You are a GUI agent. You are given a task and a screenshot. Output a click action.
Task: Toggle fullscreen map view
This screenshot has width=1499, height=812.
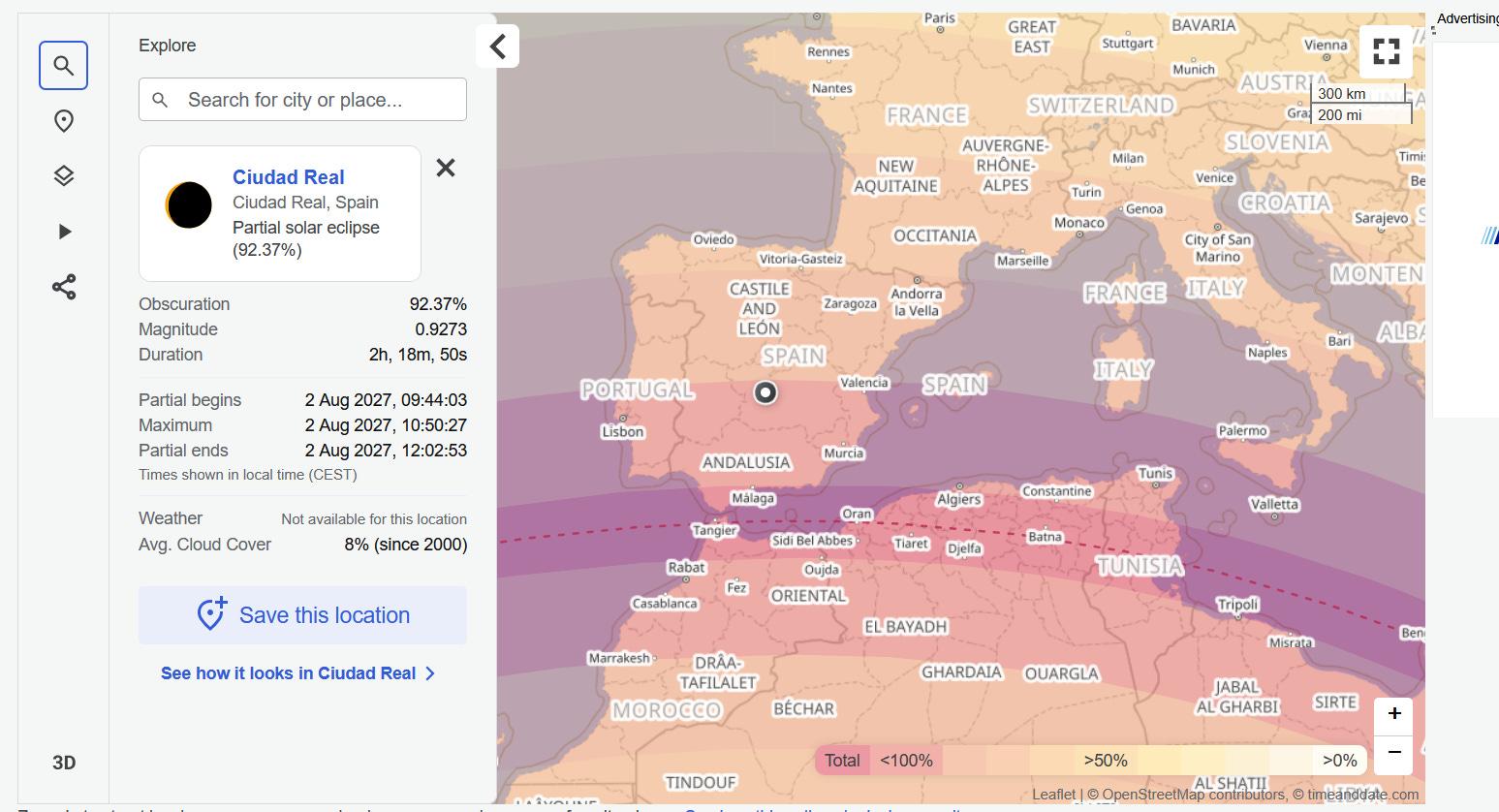click(1387, 51)
